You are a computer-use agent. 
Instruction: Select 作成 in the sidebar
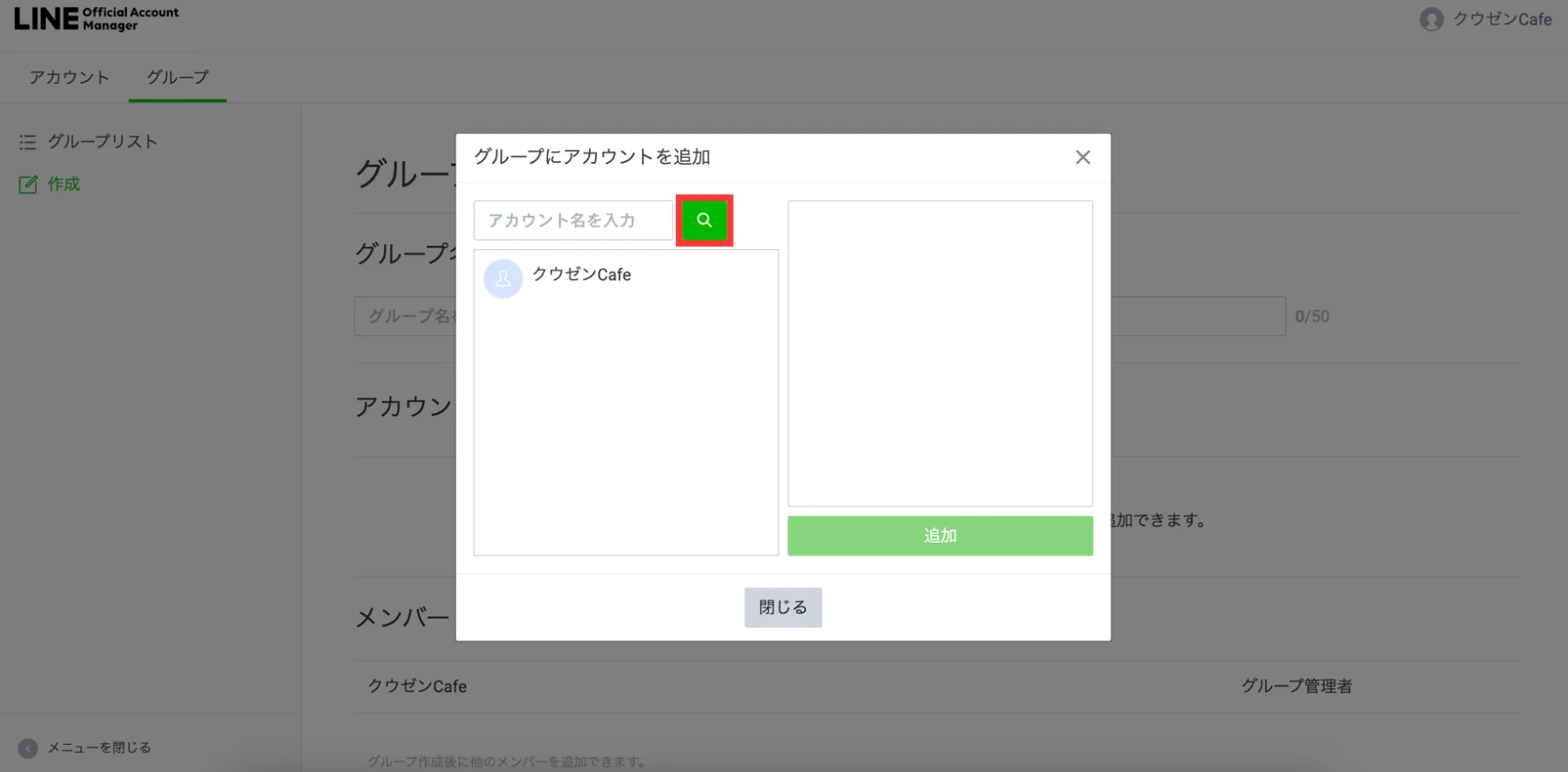coord(64,184)
